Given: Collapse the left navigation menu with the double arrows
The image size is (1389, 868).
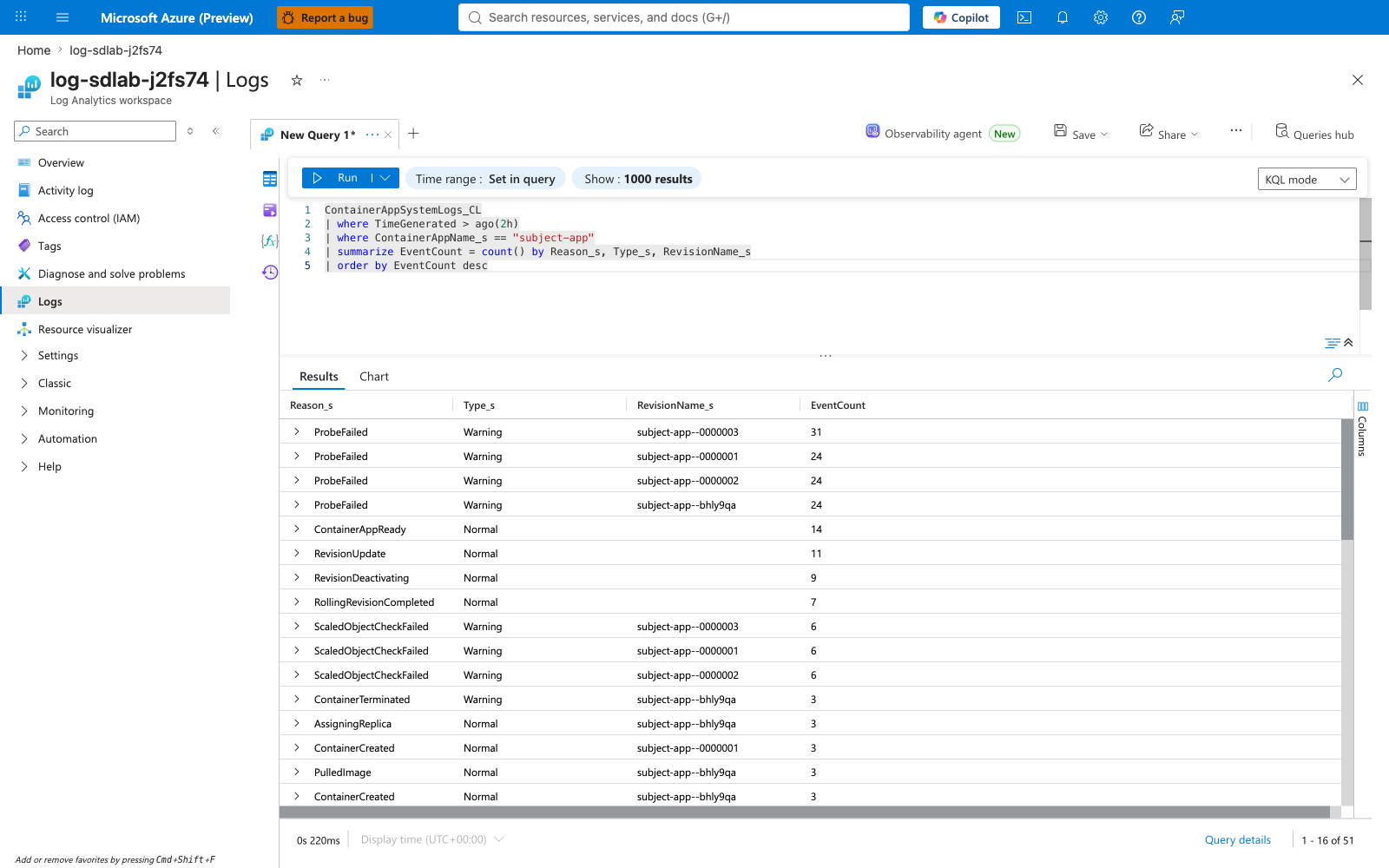Looking at the screenshot, I should click(x=216, y=131).
